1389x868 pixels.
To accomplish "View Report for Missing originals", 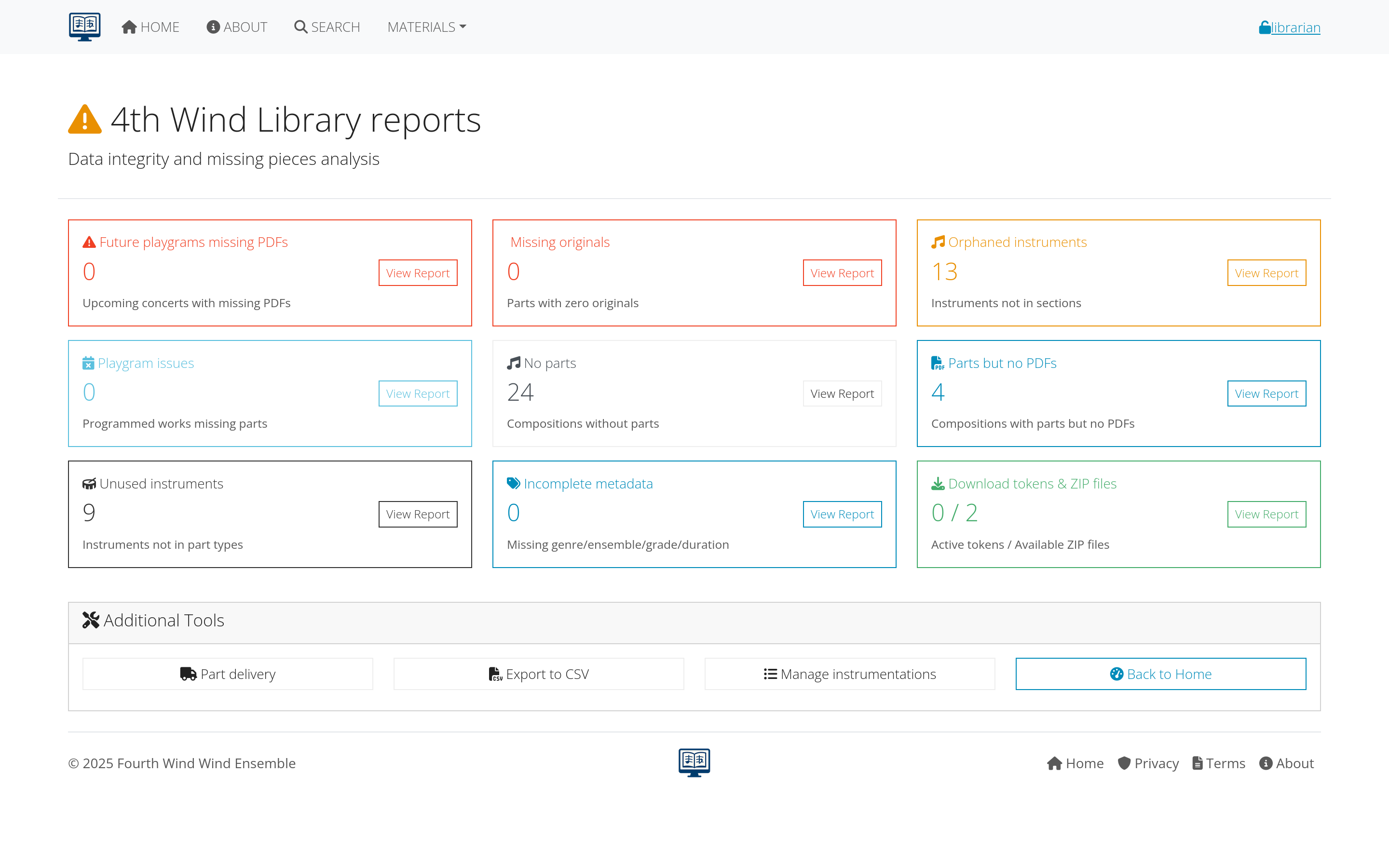I will point(842,272).
